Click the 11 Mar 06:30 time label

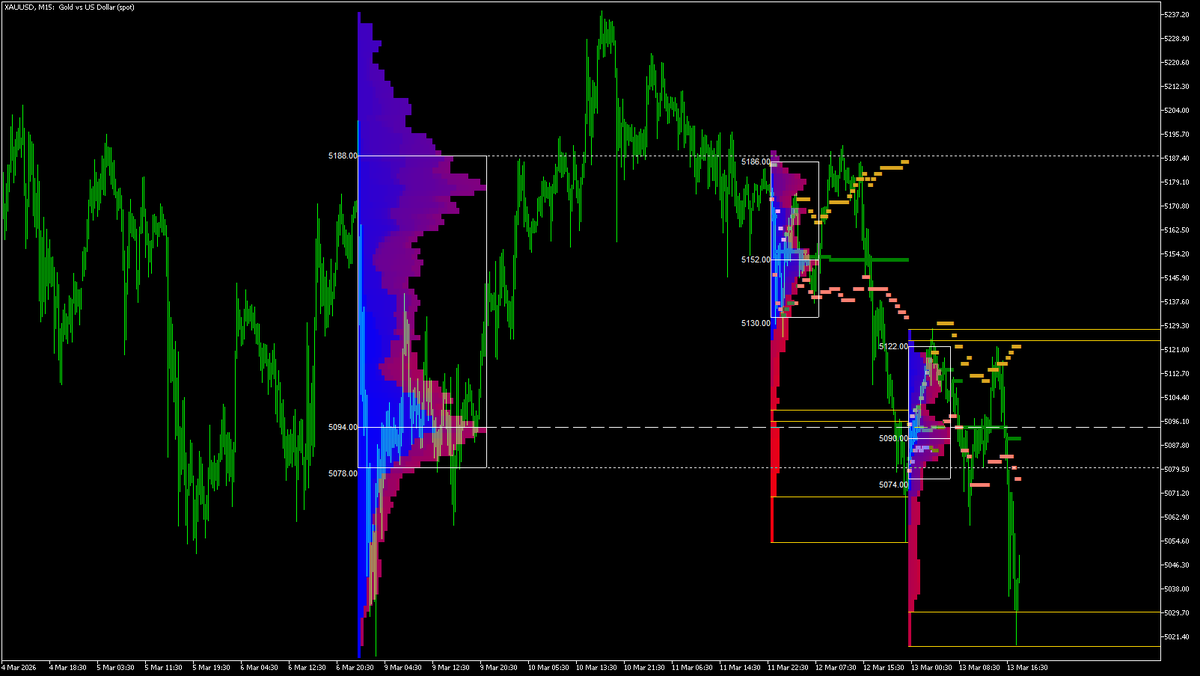[x=693, y=666]
